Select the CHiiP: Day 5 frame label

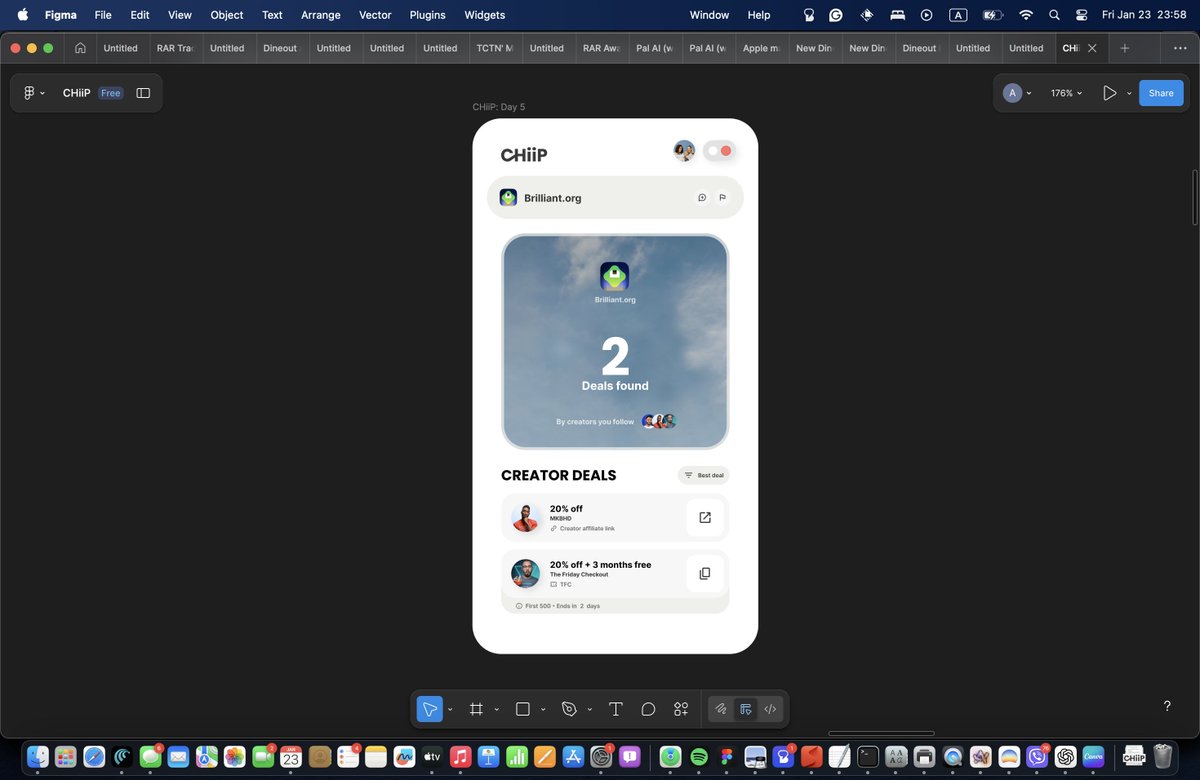[x=499, y=107]
